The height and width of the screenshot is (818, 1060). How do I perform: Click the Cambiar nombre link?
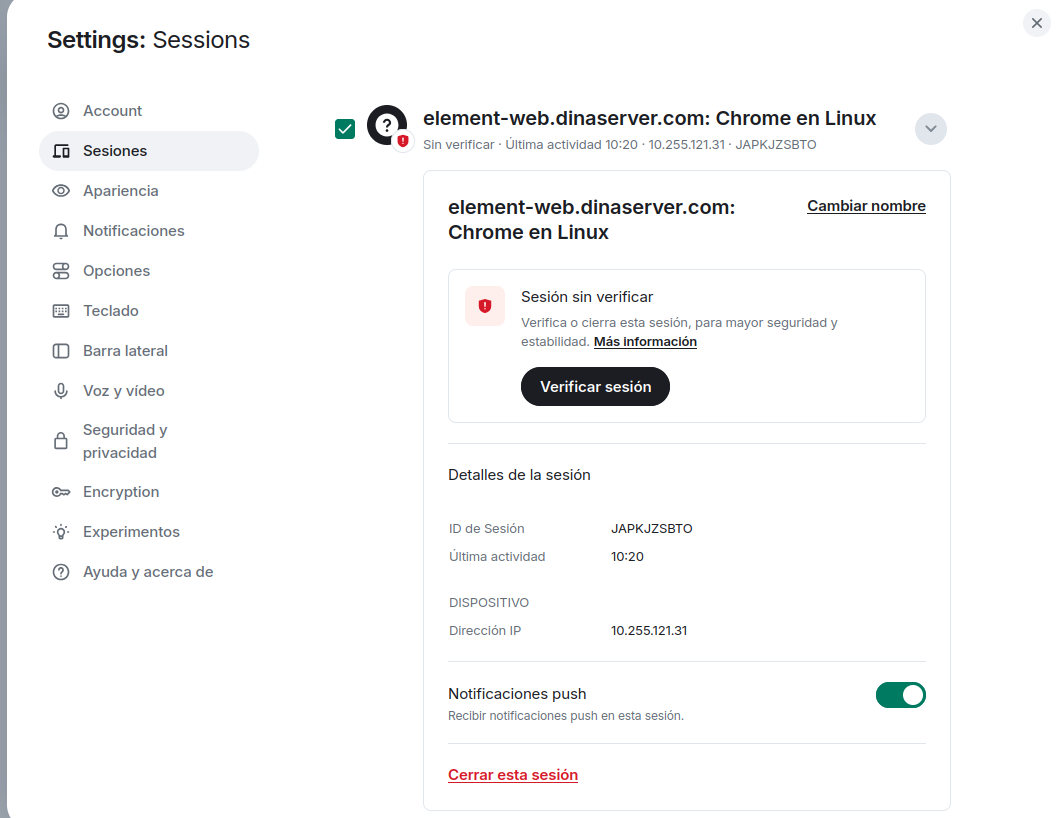tap(866, 206)
